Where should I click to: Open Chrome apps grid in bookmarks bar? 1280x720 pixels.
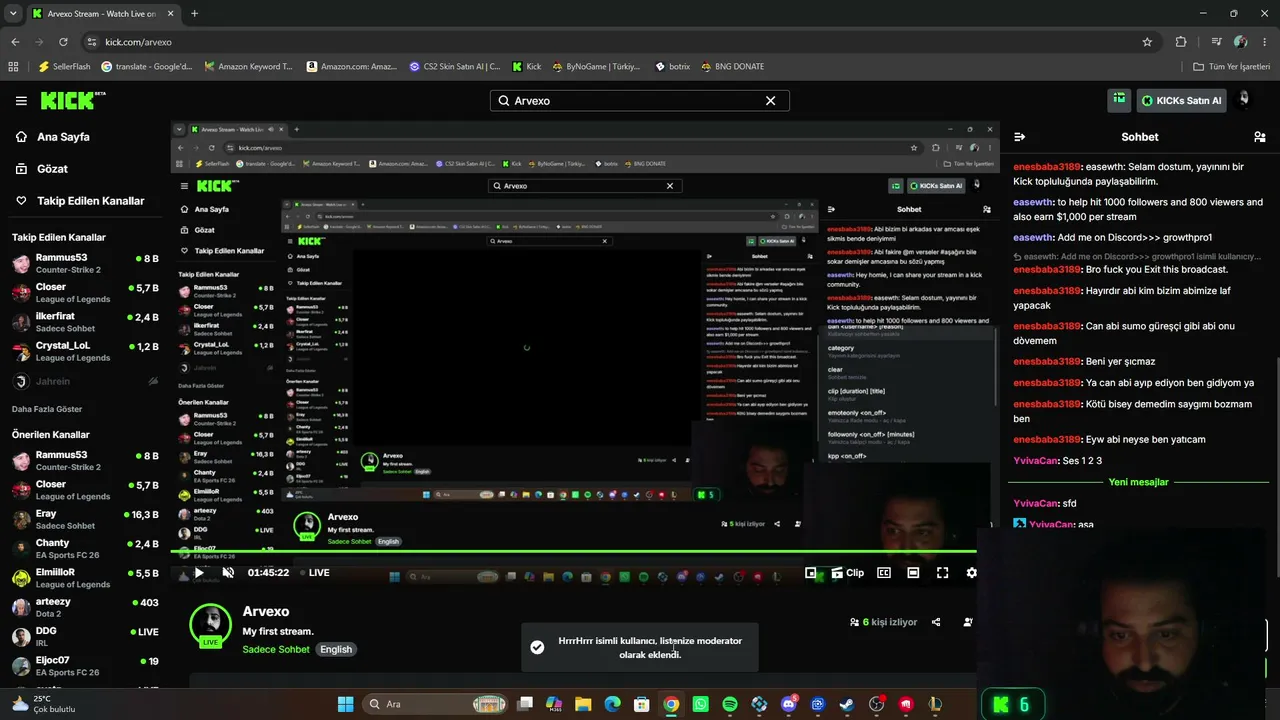(x=13, y=67)
